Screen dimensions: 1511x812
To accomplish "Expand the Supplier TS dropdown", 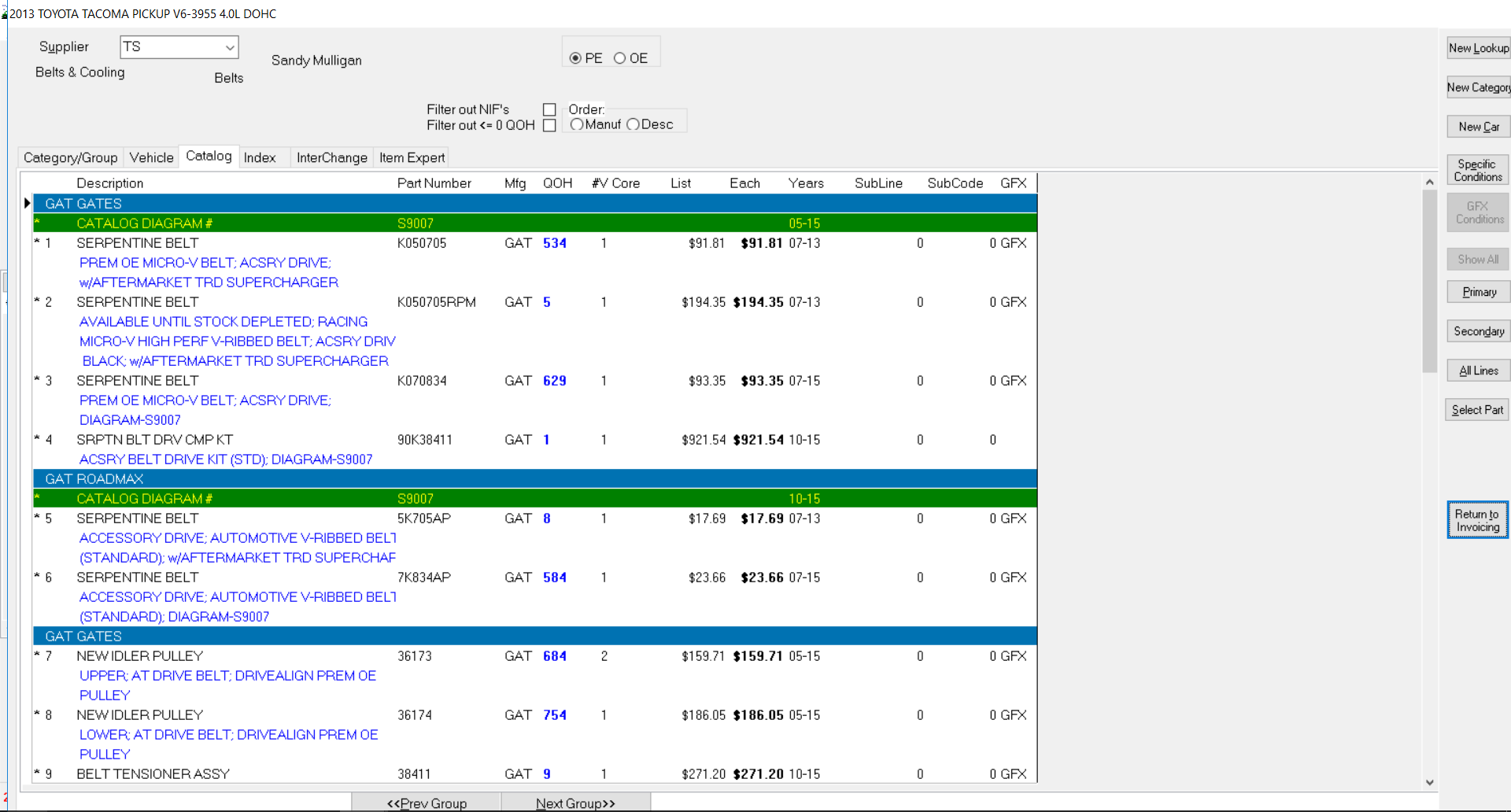I will click(229, 47).
